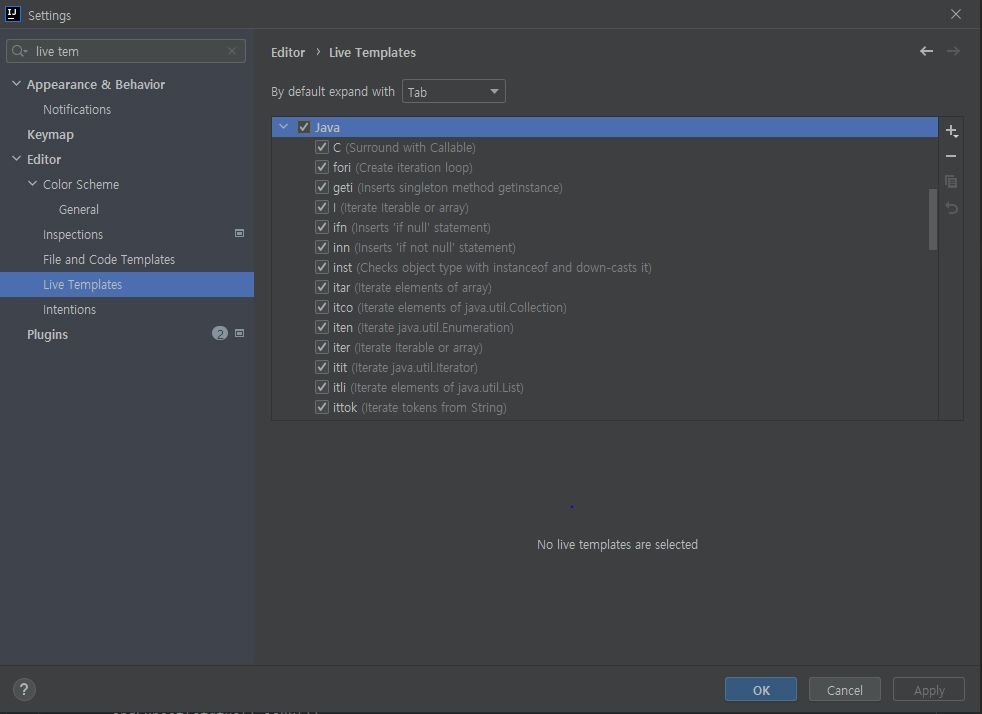Open the Keymap settings page
Image resolution: width=982 pixels, height=714 pixels.
[x=50, y=134]
